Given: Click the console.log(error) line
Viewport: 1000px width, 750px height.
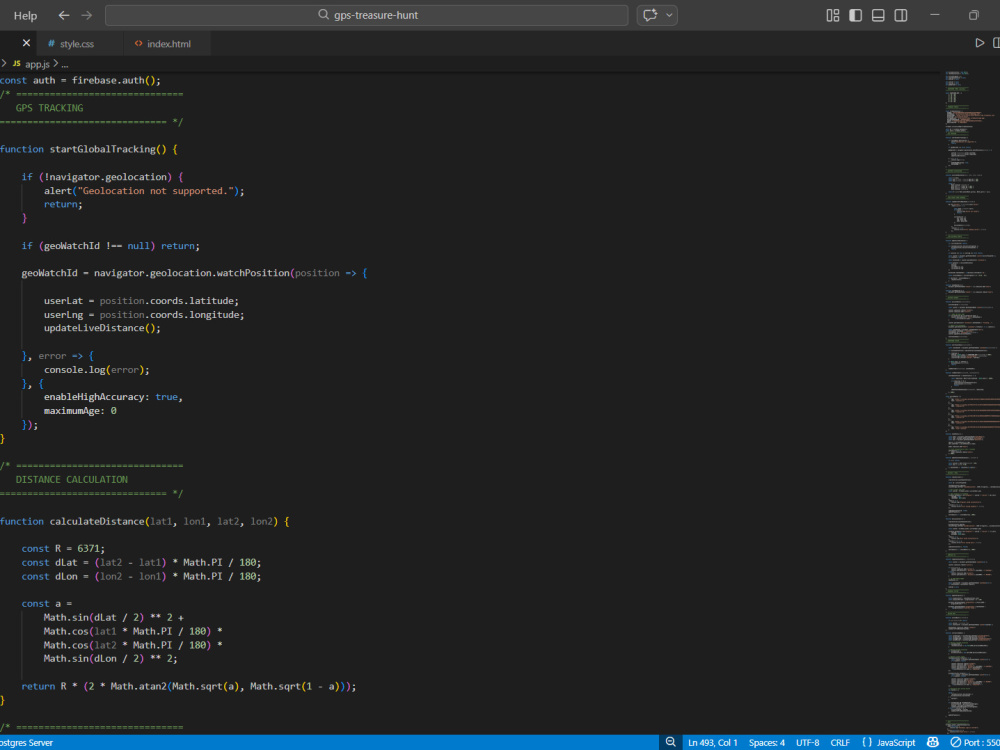Looking at the screenshot, I should (97, 370).
